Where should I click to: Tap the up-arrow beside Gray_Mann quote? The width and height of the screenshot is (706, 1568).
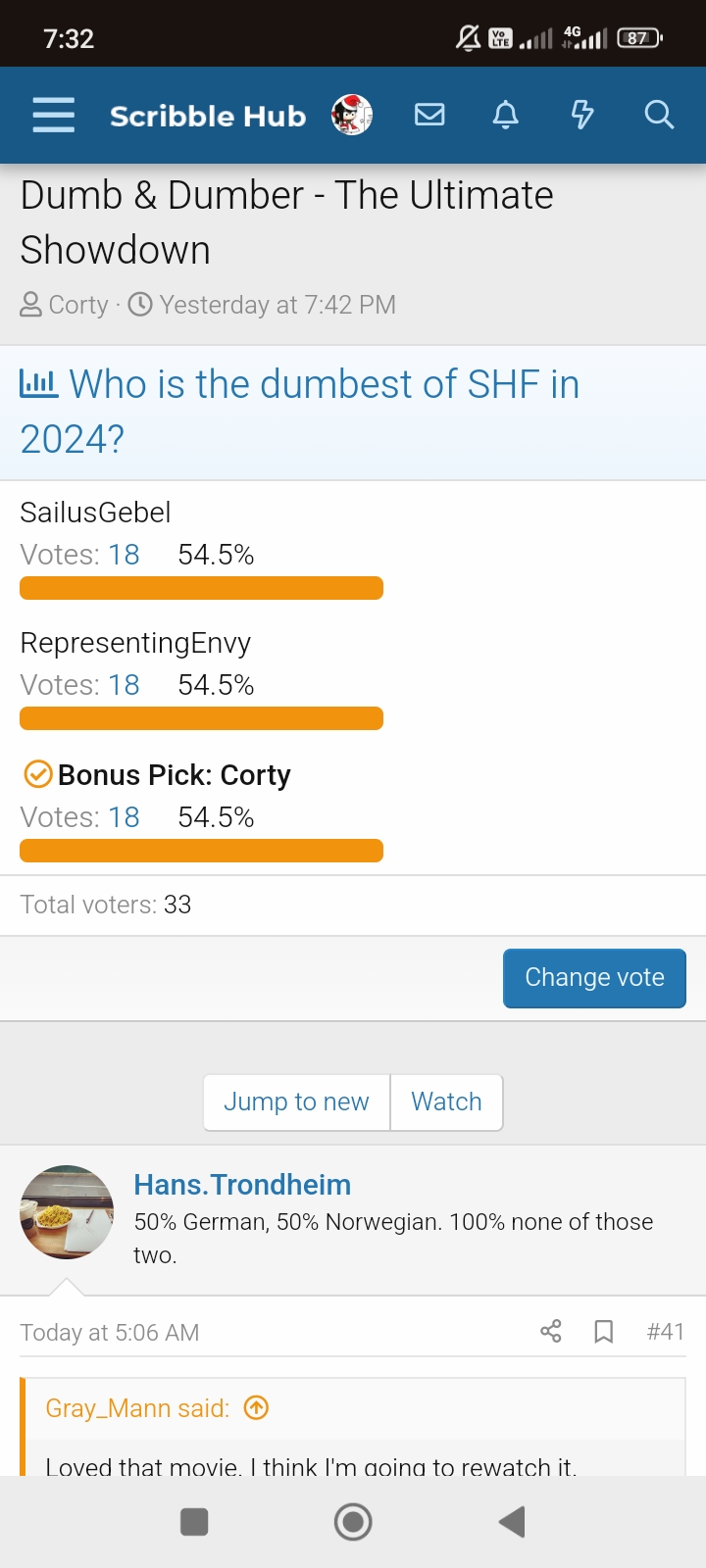[x=256, y=1408]
